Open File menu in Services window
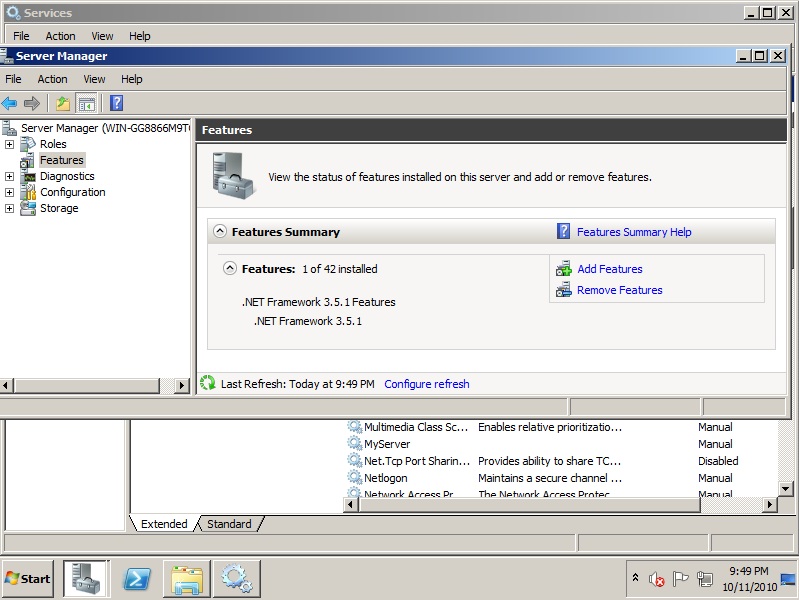Screen dimensions: 799x600 (21, 36)
